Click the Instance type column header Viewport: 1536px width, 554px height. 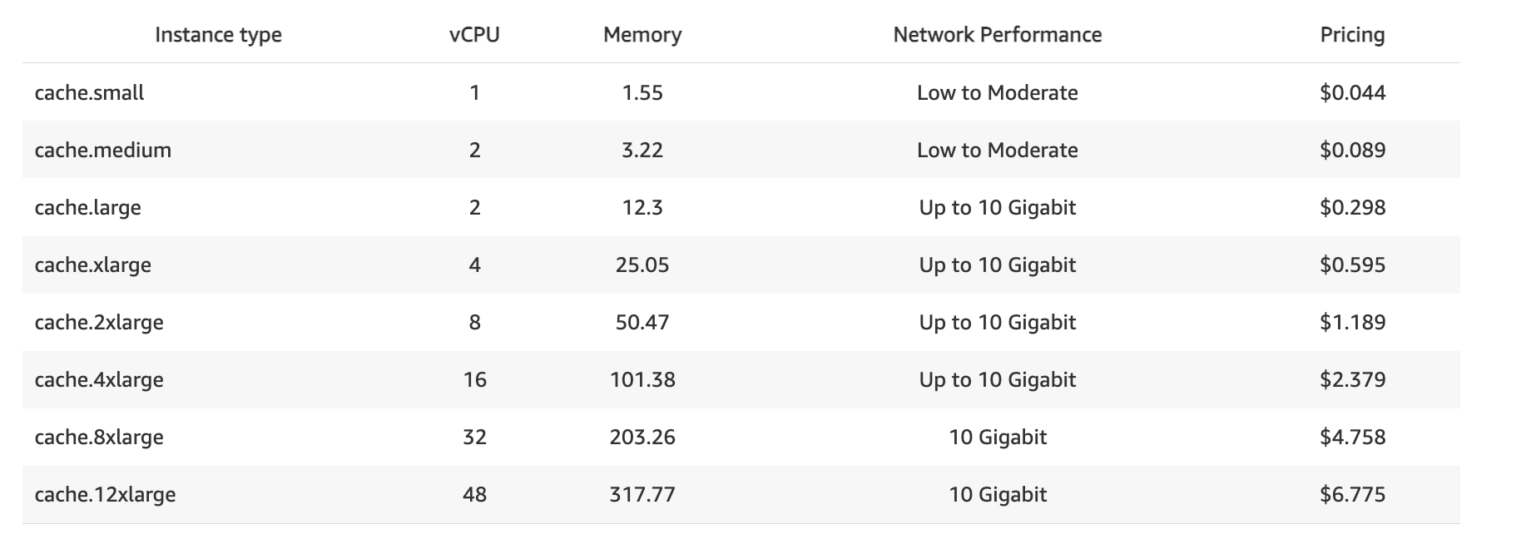tap(218, 35)
